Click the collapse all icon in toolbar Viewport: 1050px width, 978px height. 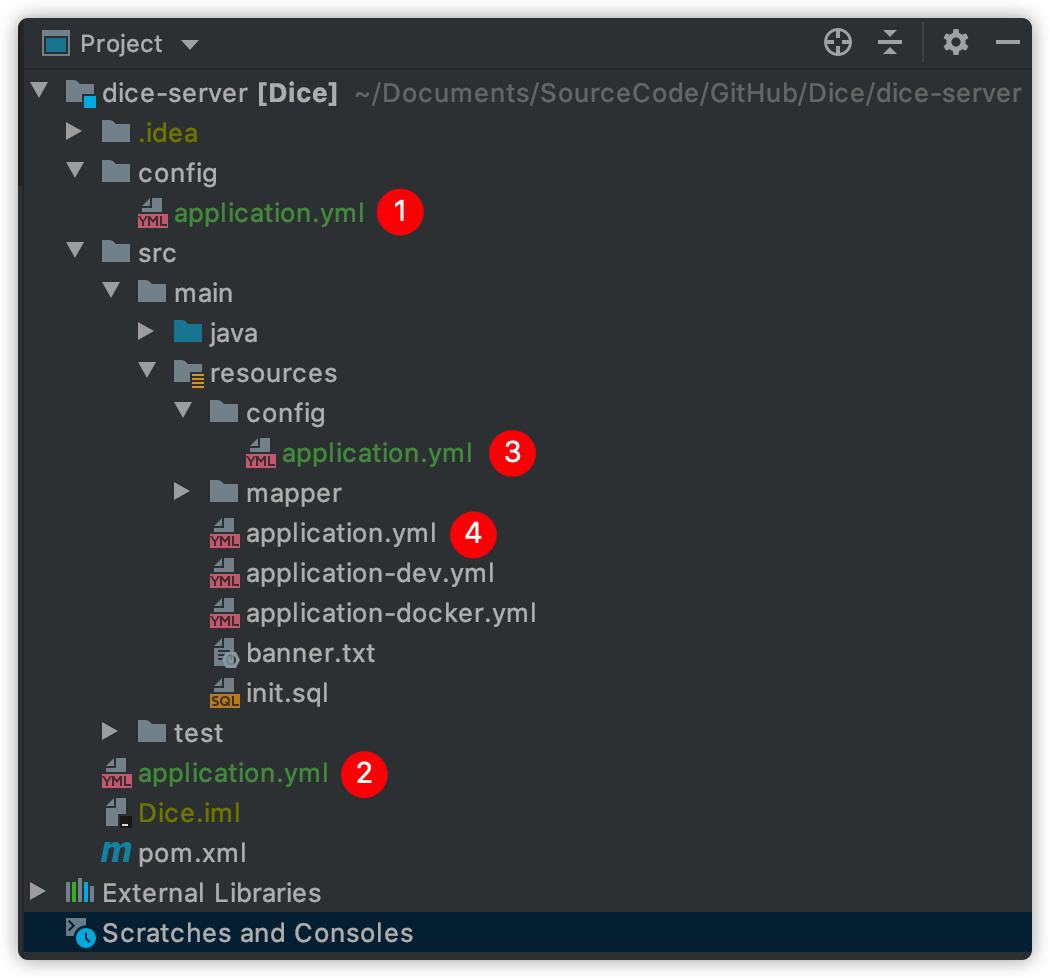tap(889, 43)
